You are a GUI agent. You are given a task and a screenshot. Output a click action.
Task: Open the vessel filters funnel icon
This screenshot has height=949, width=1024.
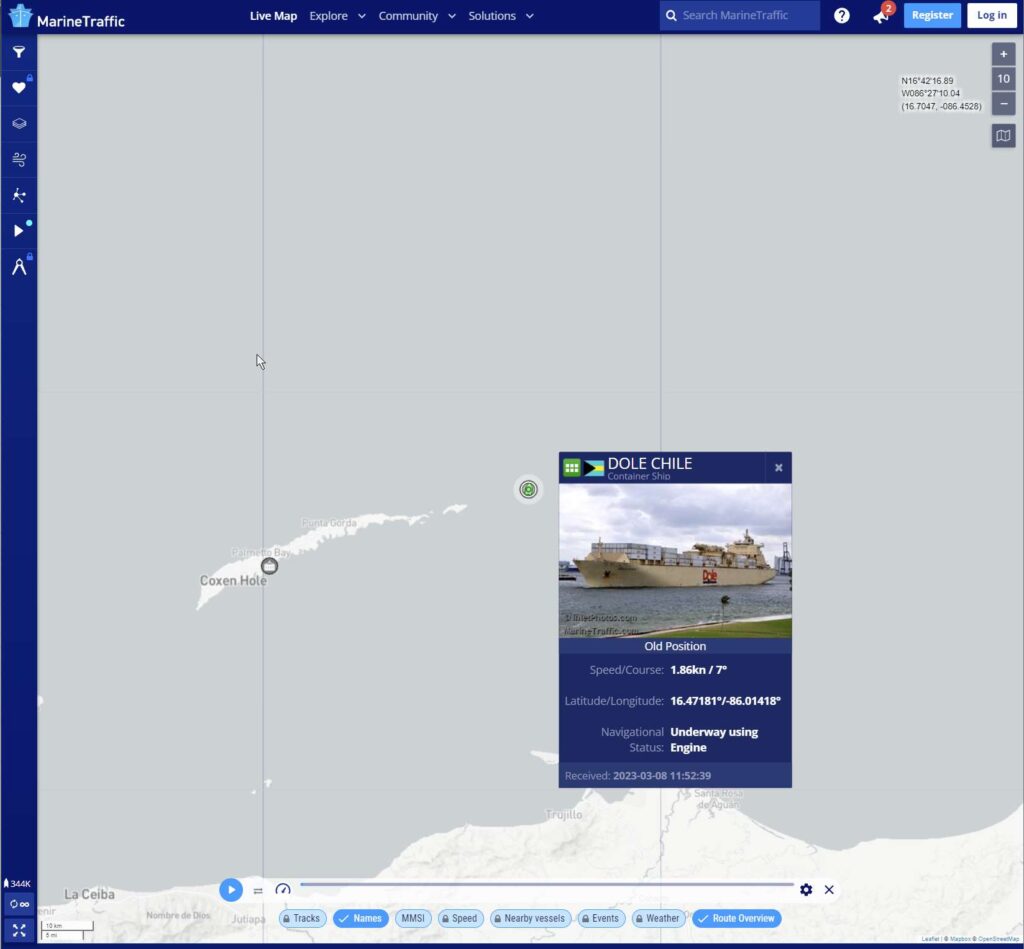click(18, 52)
